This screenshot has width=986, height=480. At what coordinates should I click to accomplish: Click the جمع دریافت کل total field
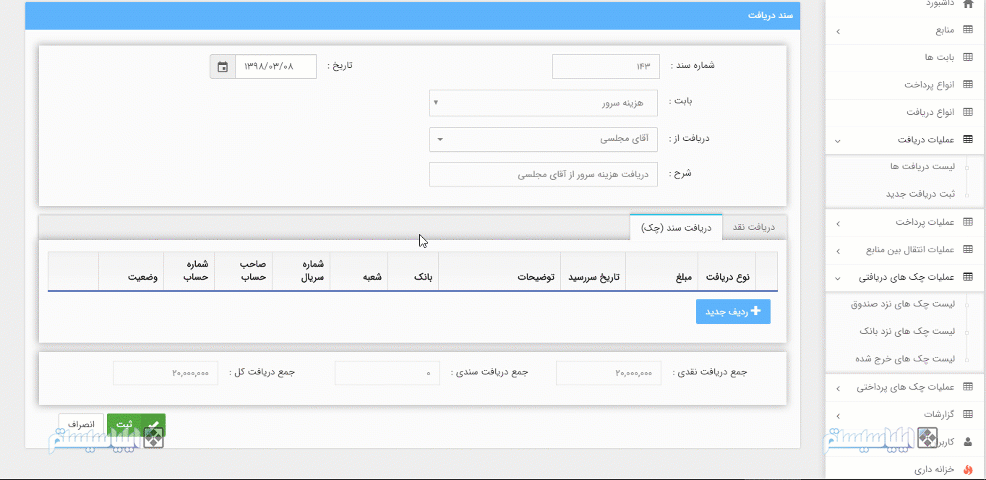166,373
